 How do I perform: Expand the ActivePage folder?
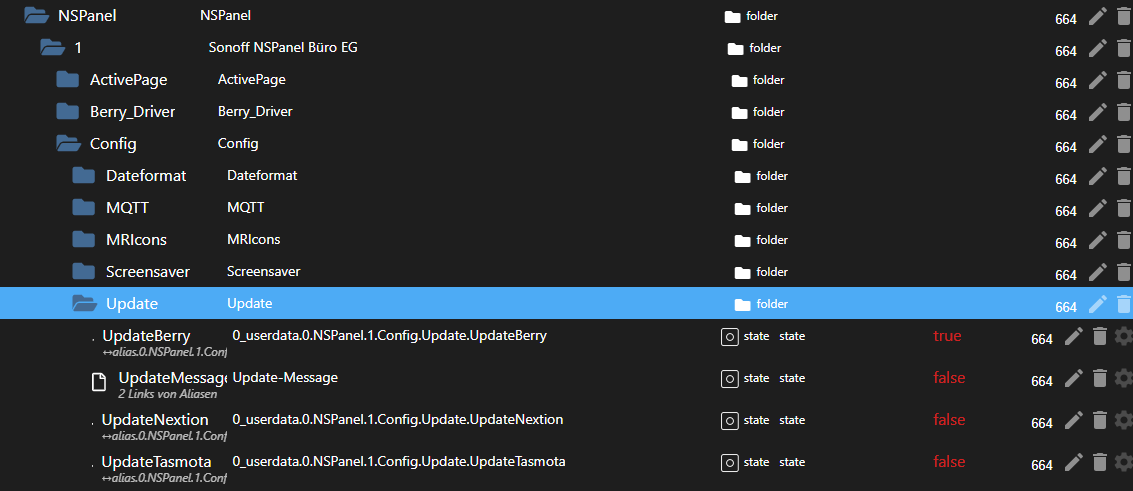67,79
